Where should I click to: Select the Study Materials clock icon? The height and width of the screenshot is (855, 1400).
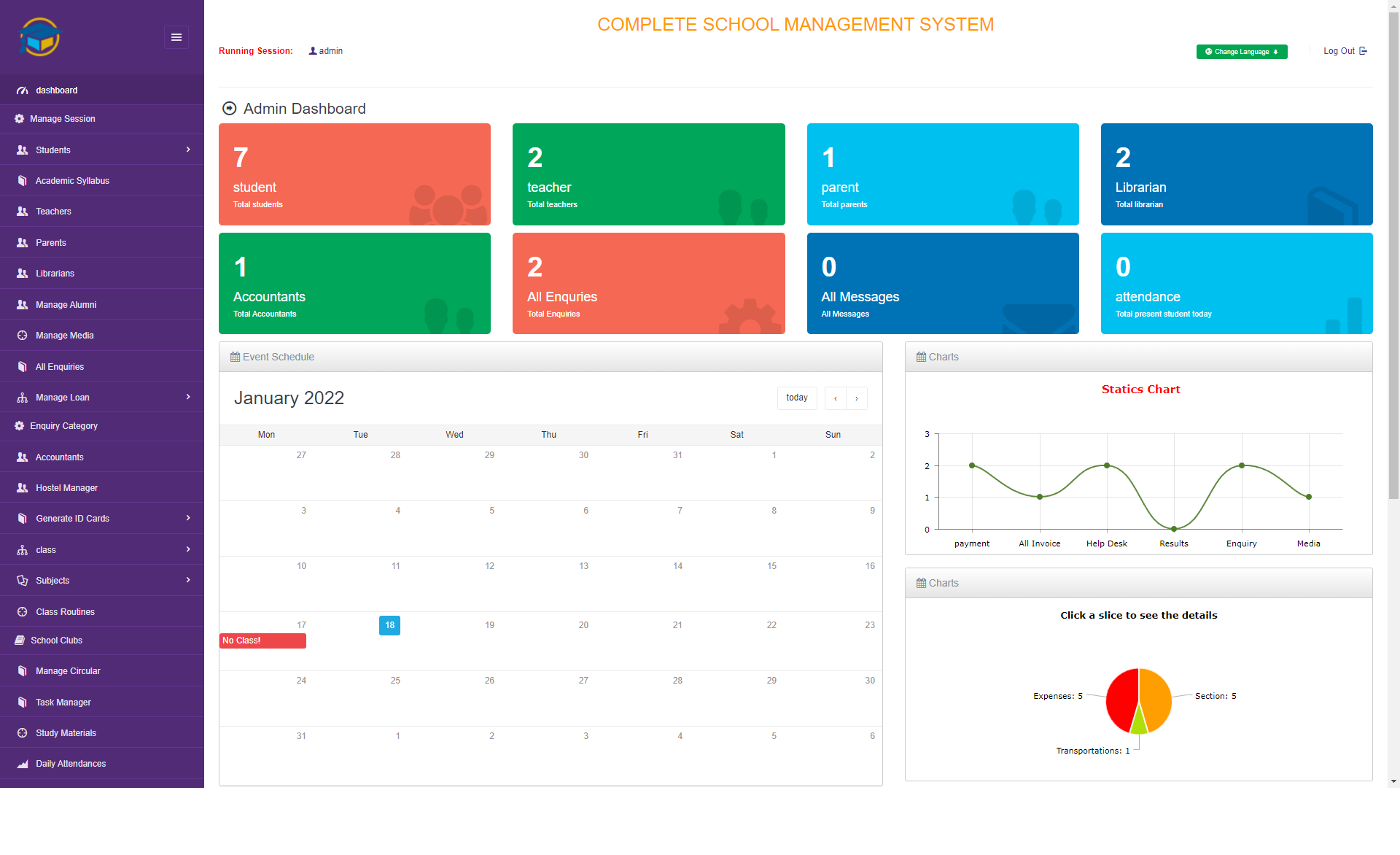point(21,732)
